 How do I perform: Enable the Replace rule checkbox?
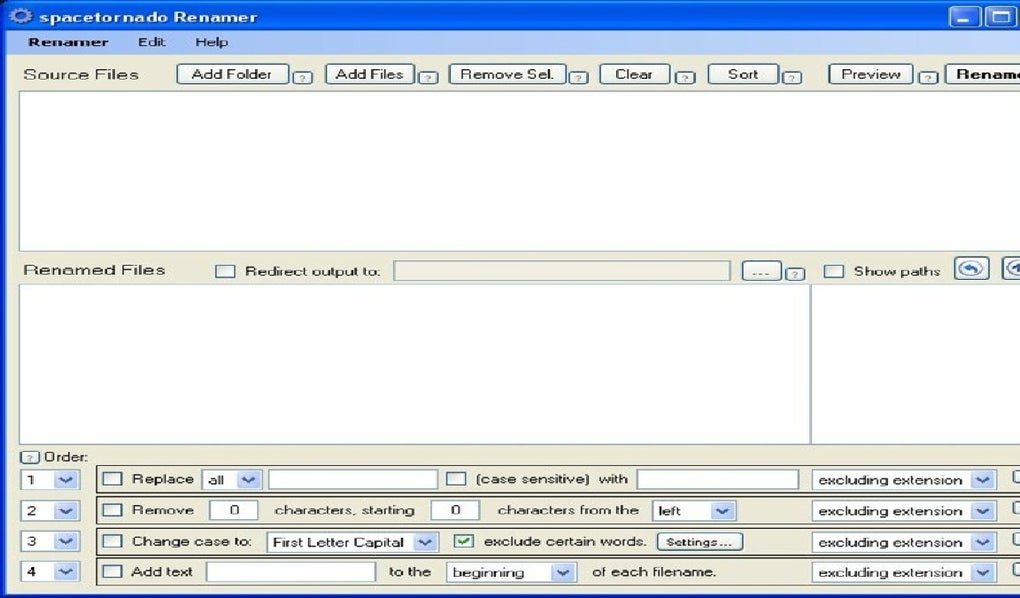tap(113, 479)
